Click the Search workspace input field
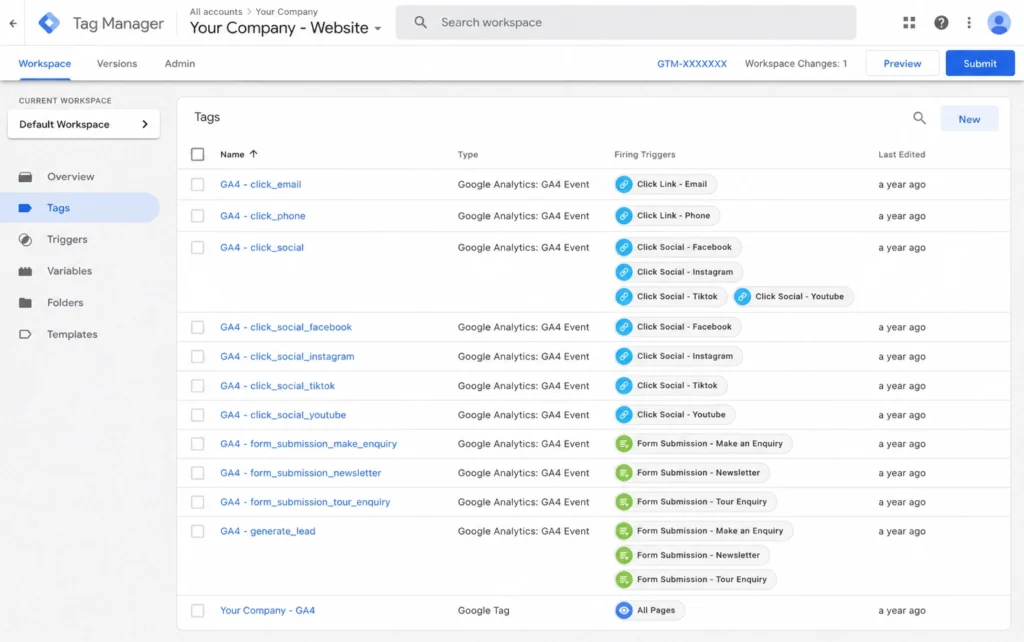Screen dimensions: 1024x642 pyautogui.click(x=626, y=22)
